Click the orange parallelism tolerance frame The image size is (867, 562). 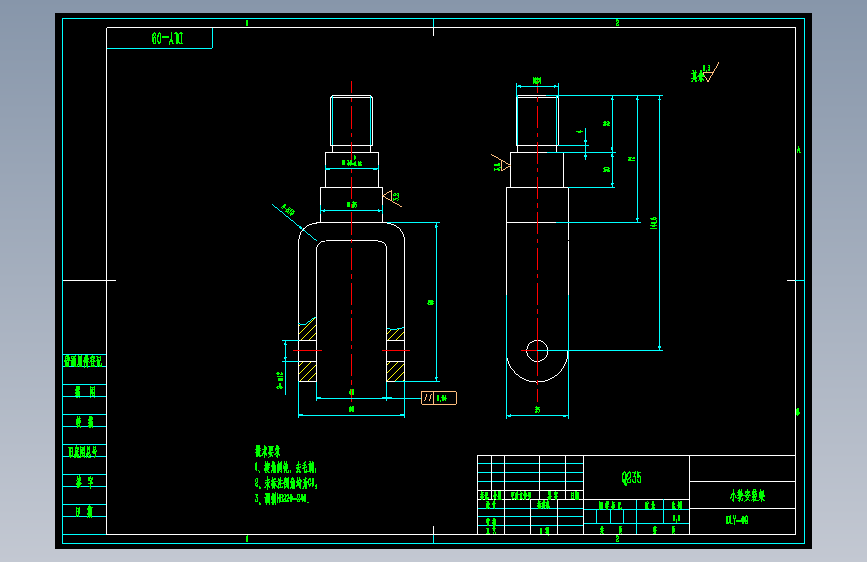coord(439,398)
